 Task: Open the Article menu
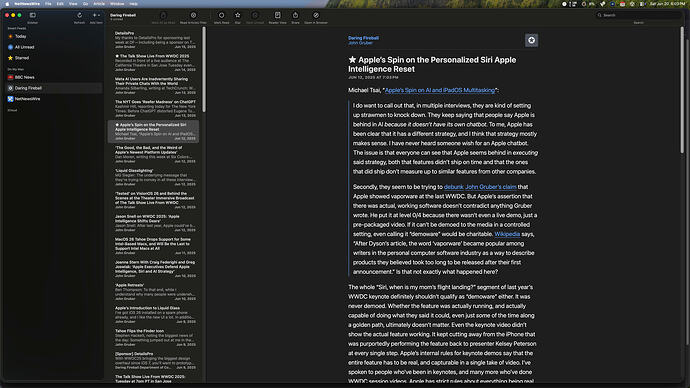[x=99, y=4]
